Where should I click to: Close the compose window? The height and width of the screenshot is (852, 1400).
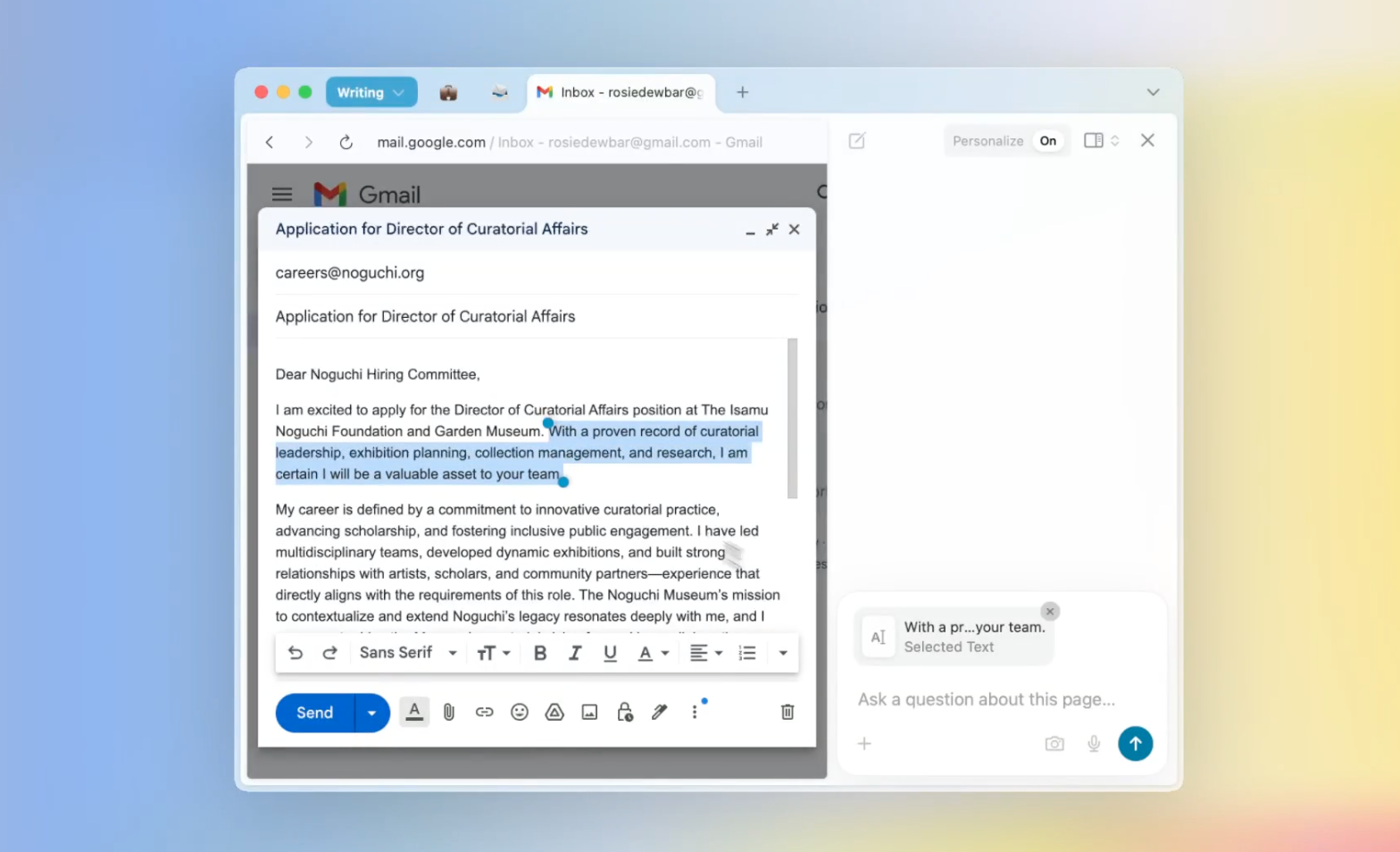tap(795, 230)
